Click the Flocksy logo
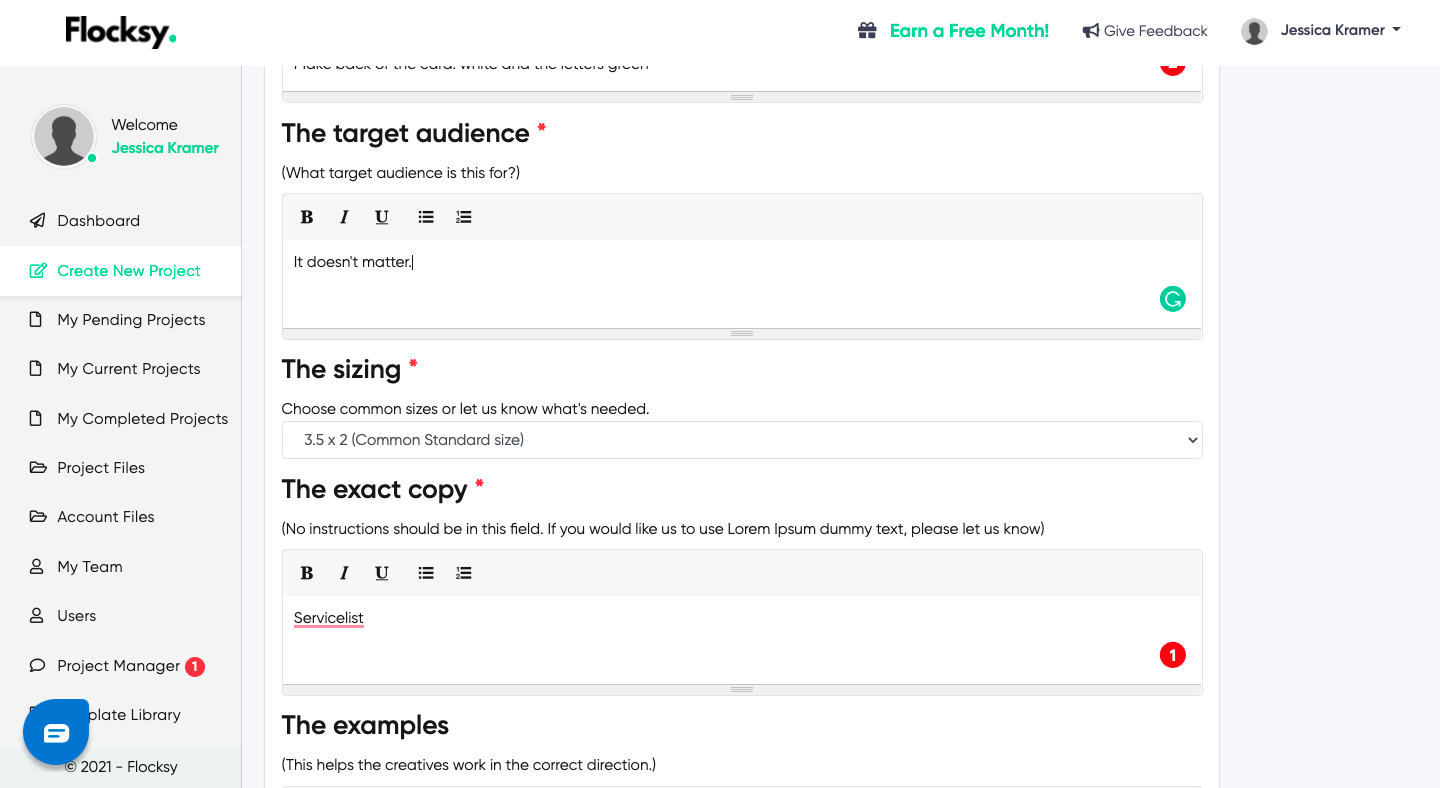 tap(120, 32)
